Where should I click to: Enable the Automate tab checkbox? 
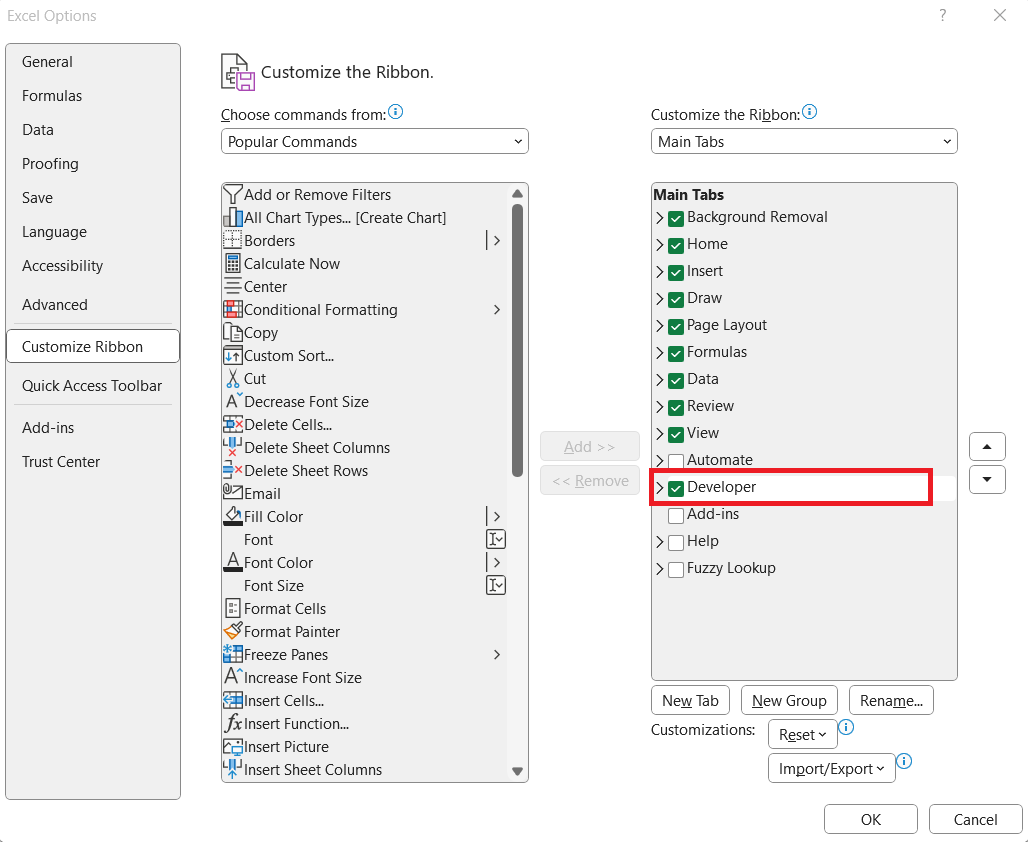(x=676, y=461)
